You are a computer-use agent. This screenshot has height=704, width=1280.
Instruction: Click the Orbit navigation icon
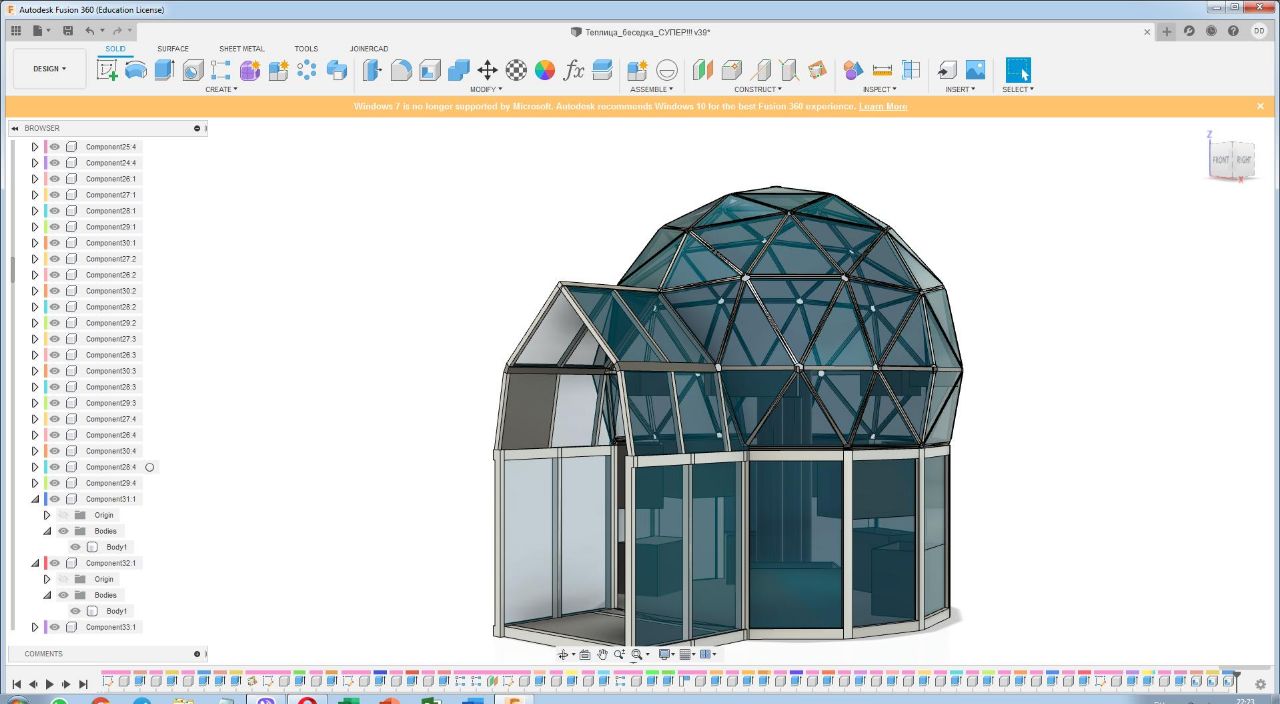(x=563, y=655)
